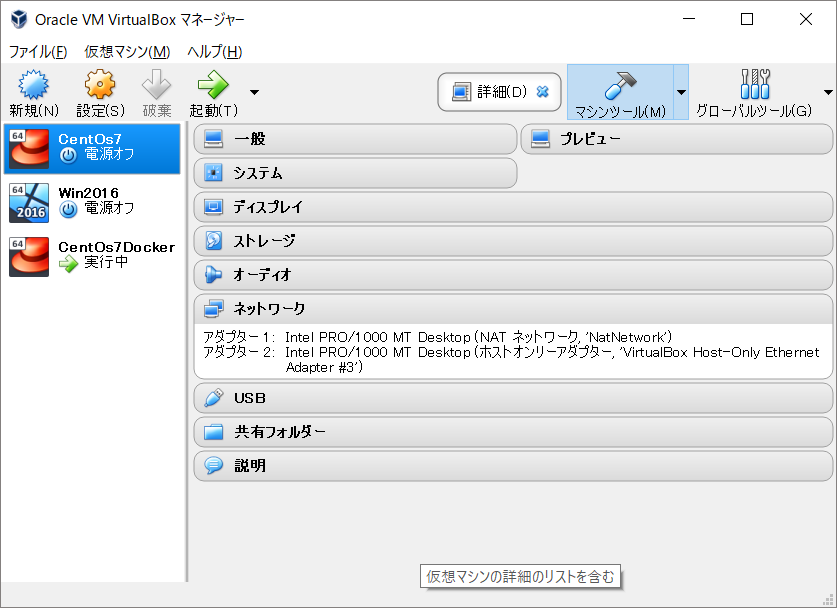Click the プレビュー monitor icon
The height and width of the screenshot is (608, 837).
tap(540, 139)
